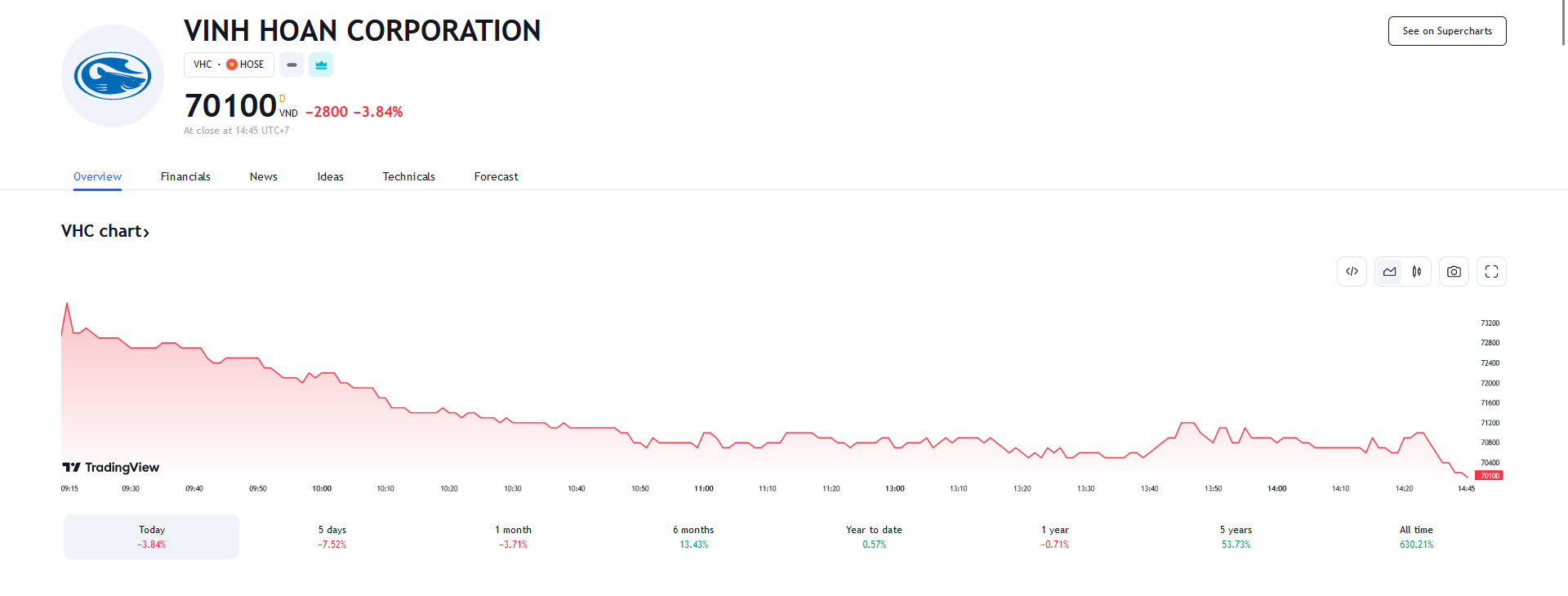
Task: Switch to the Ideas tab
Action: (331, 176)
